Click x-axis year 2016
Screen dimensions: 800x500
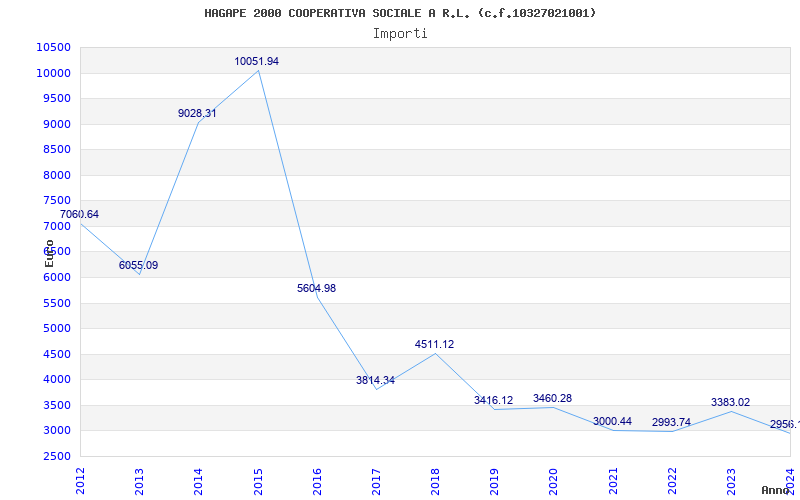point(317,481)
